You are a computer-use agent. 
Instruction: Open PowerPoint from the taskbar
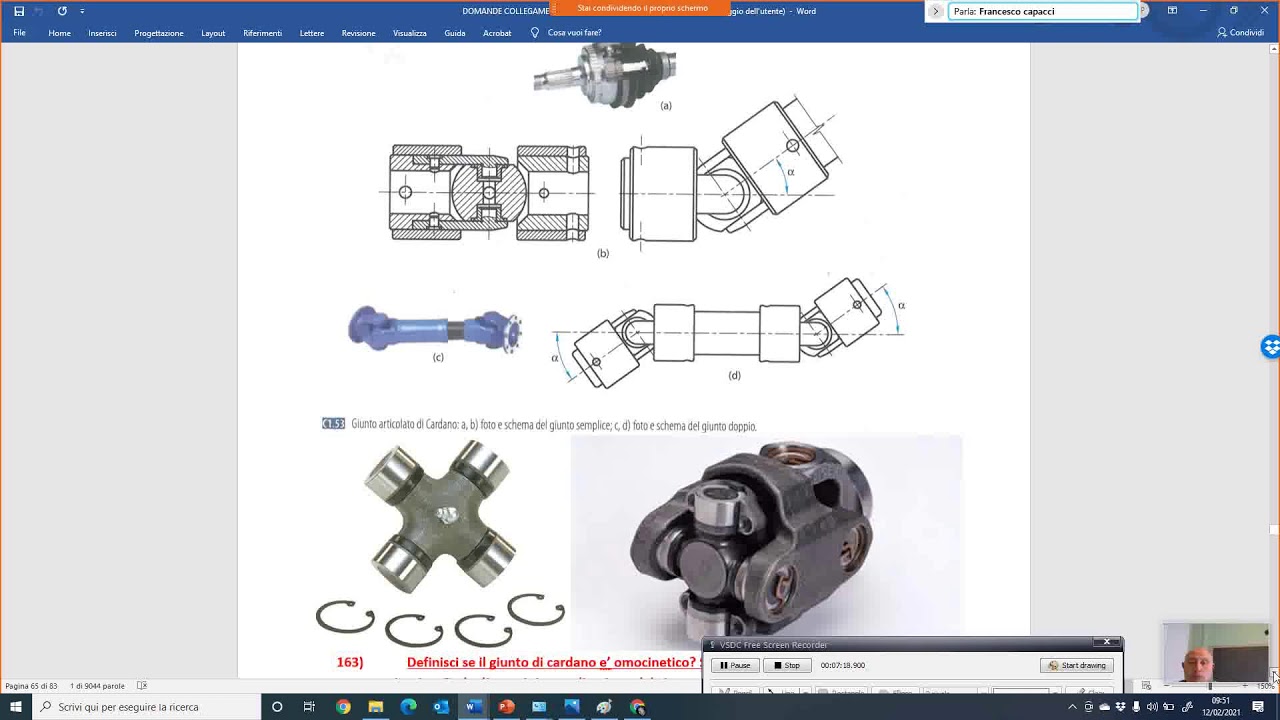[x=506, y=707]
